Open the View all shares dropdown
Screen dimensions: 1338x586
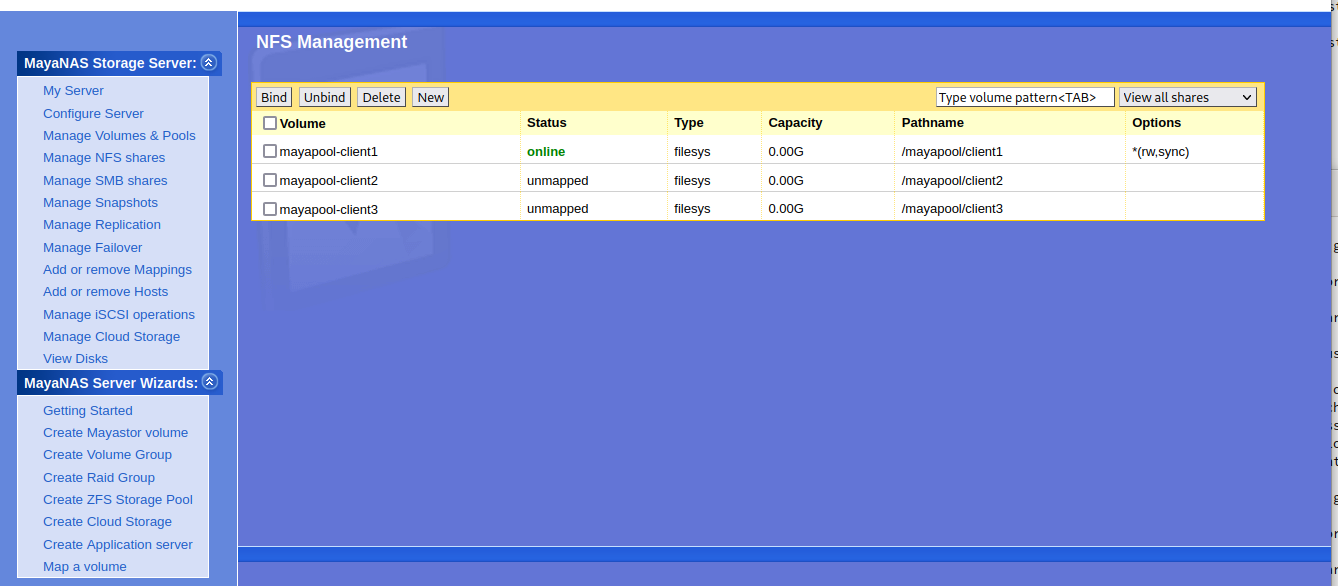(x=1187, y=97)
